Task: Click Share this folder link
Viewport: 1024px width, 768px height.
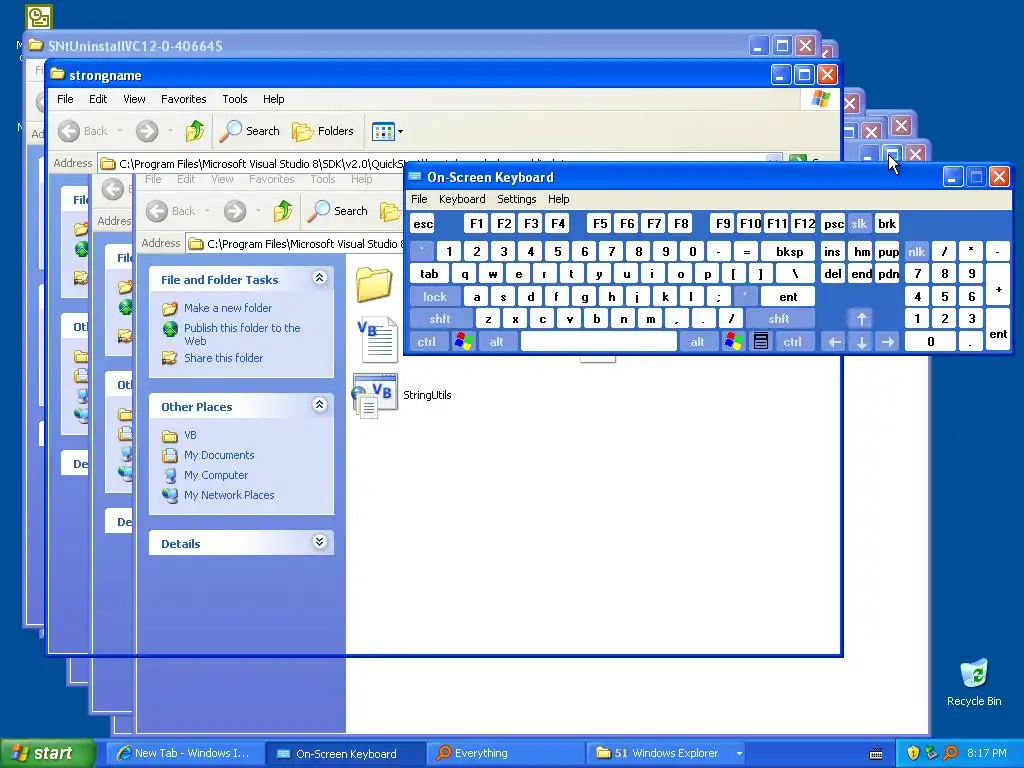Action: tap(223, 358)
